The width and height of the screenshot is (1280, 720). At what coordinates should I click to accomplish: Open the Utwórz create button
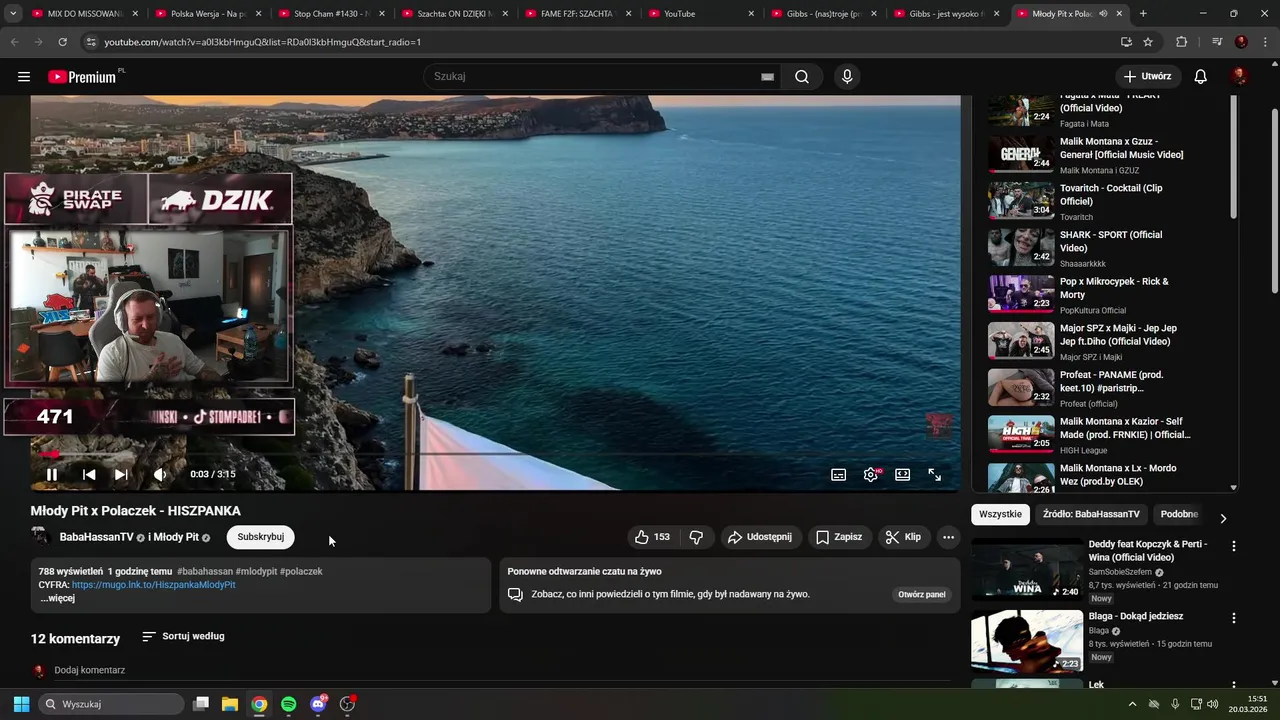(x=1148, y=77)
